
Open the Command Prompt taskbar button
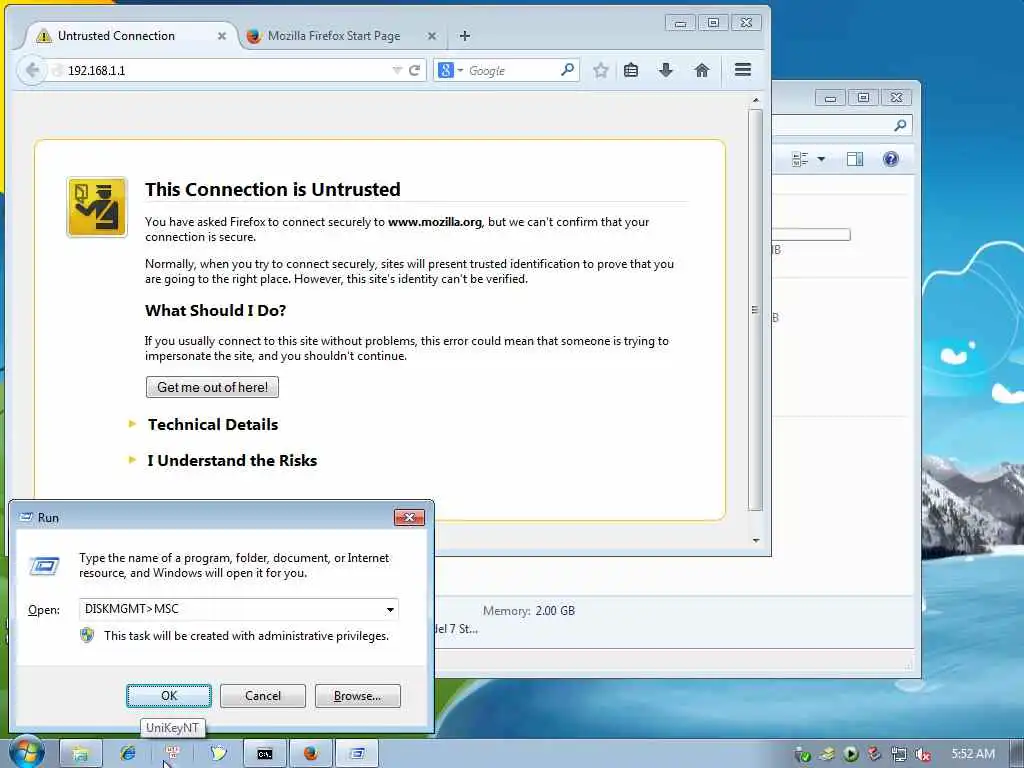point(264,754)
